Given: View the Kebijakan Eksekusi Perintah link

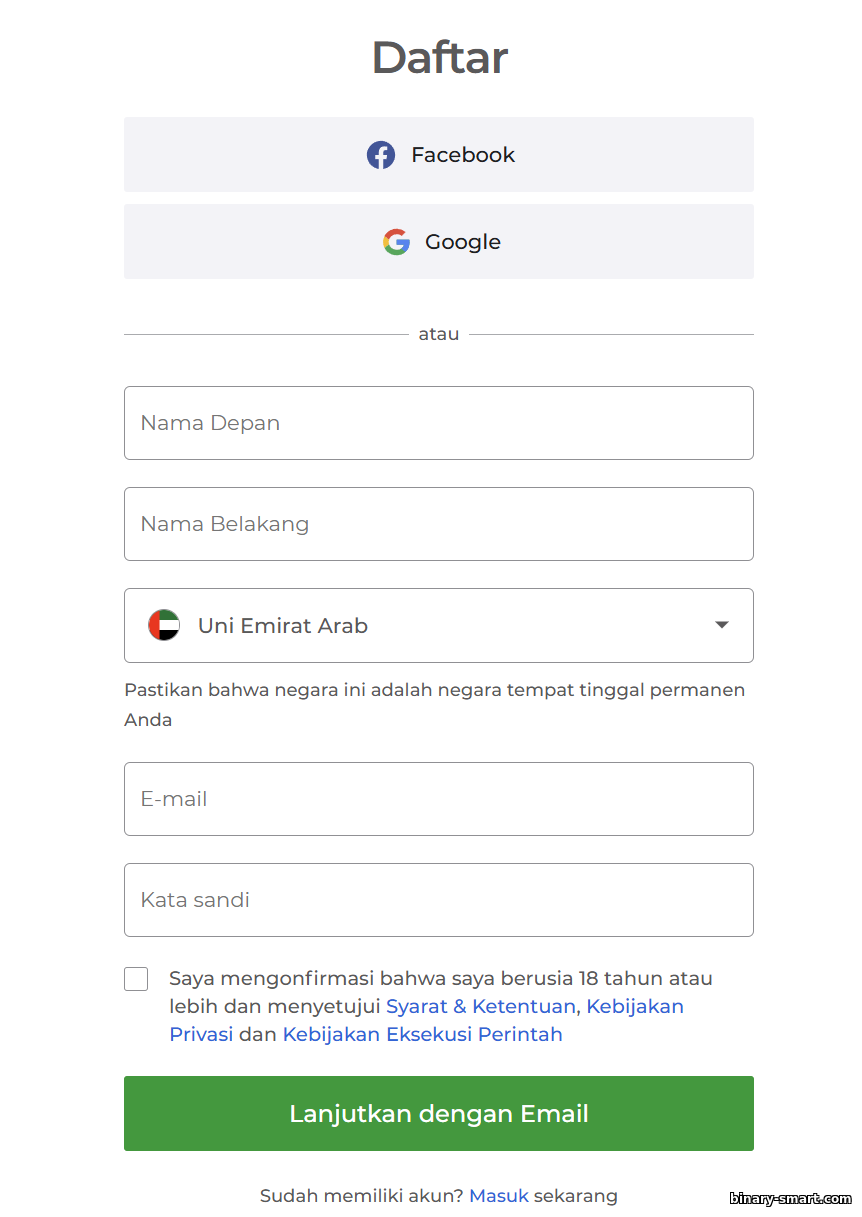Looking at the screenshot, I should tap(422, 1034).
